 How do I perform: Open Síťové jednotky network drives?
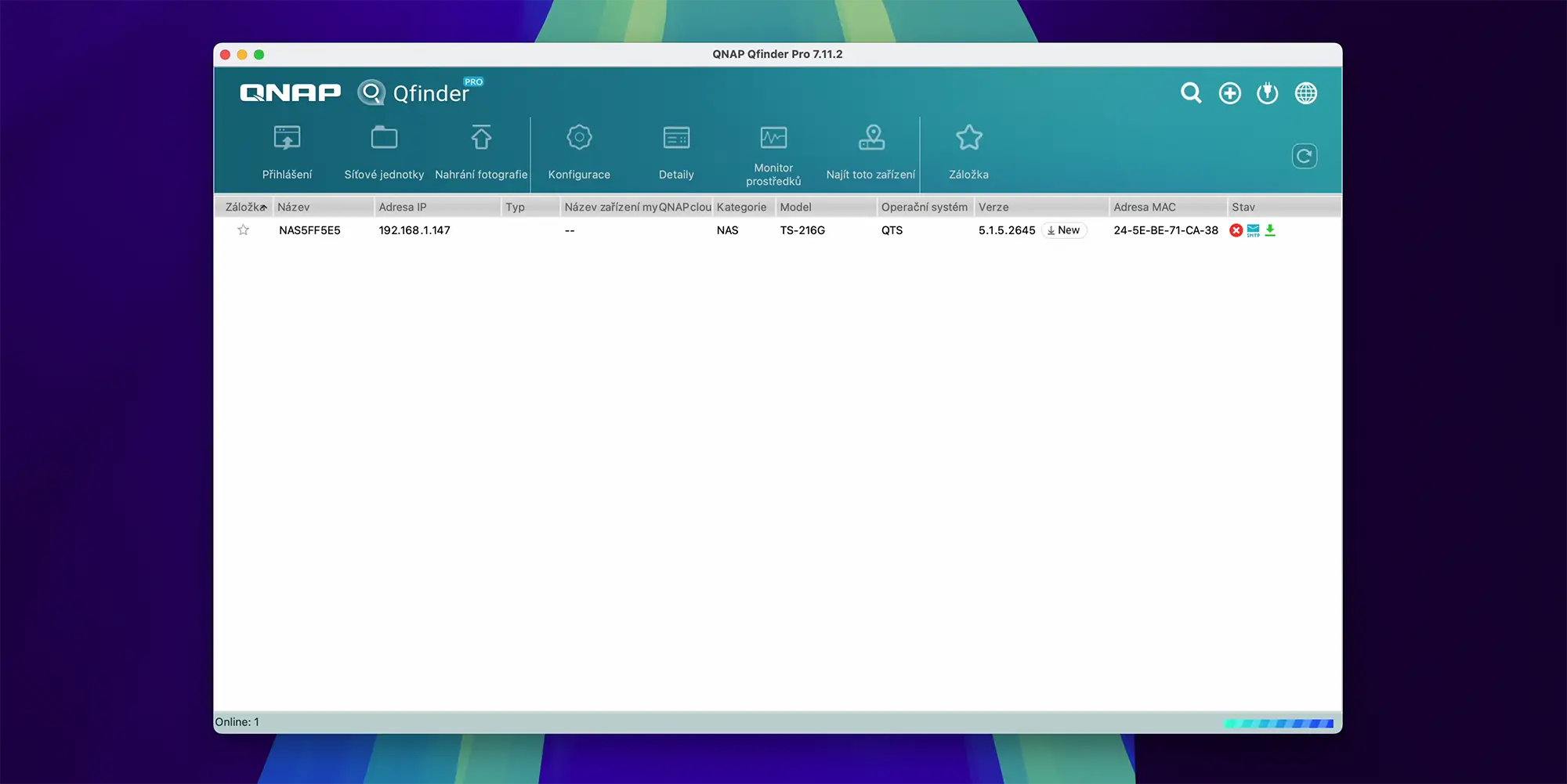point(384,139)
